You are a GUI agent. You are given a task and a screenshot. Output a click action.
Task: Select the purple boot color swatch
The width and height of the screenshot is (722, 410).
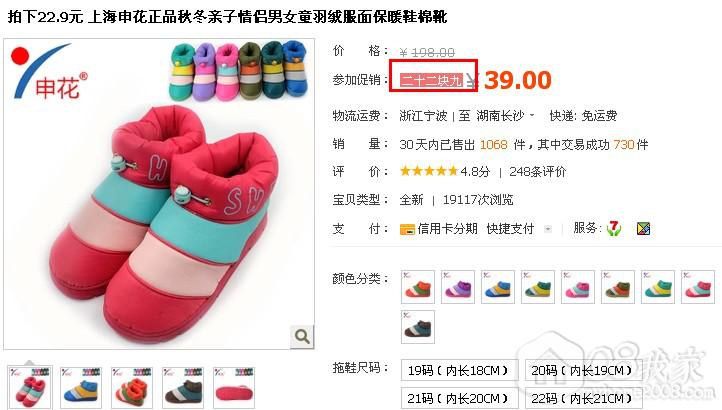tap(458, 287)
